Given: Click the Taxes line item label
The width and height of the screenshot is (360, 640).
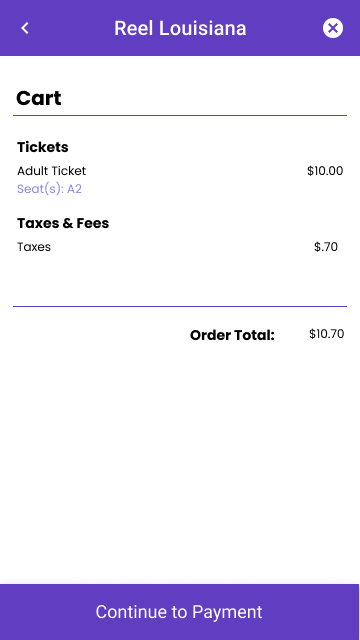Looking at the screenshot, I should pos(34,247).
